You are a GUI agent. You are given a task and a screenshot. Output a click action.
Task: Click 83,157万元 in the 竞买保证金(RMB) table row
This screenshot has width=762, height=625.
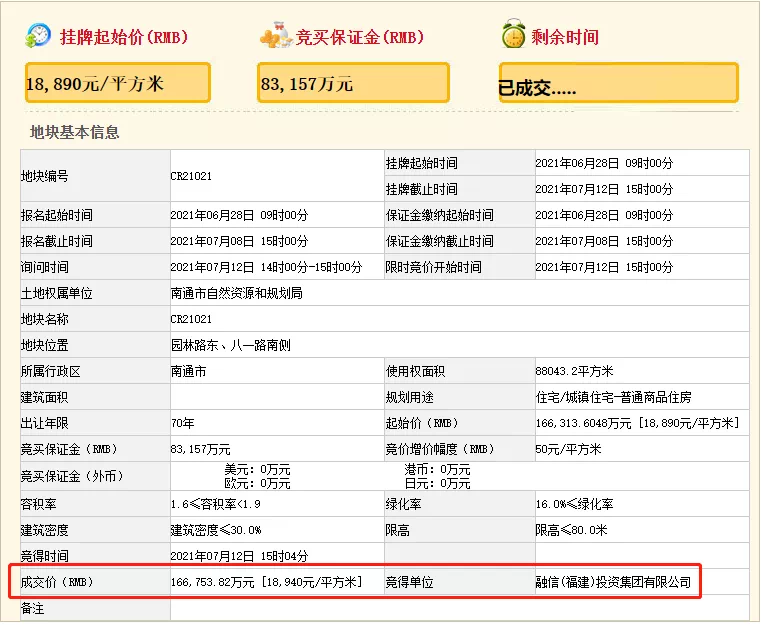(x=201, y=450)
